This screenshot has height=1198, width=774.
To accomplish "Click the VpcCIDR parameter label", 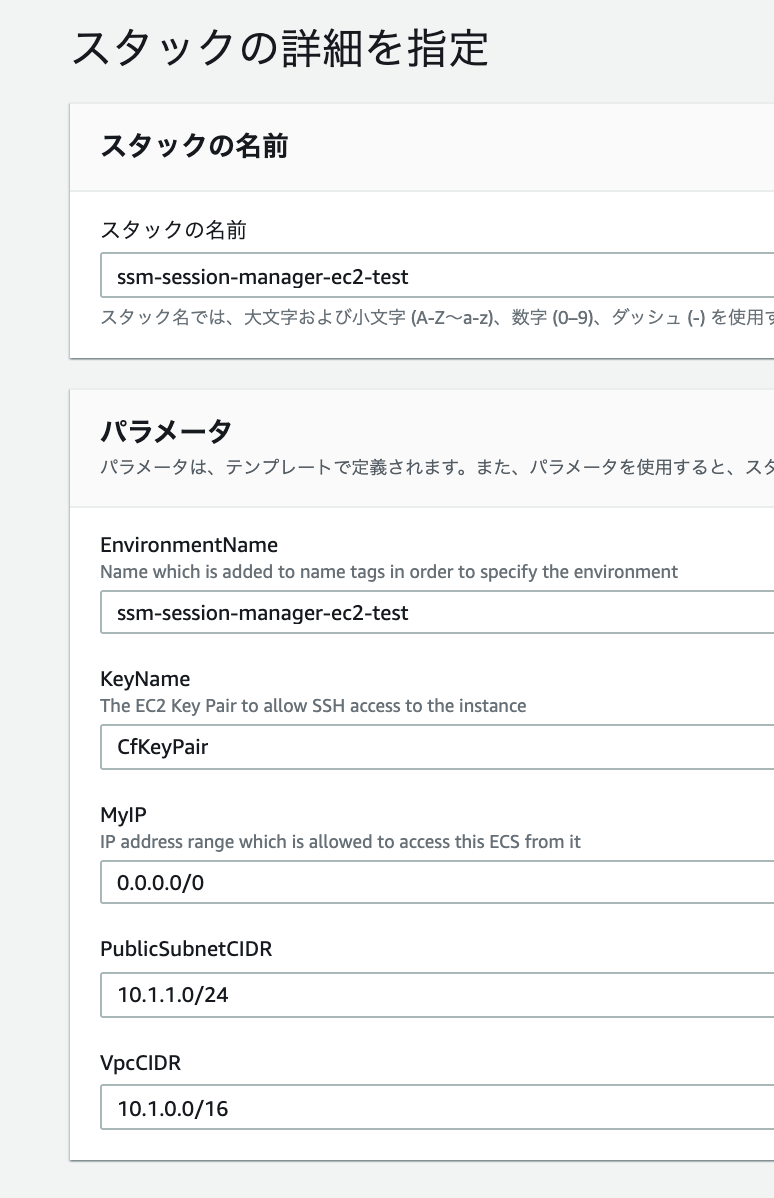I will (x=141, y=1063).
